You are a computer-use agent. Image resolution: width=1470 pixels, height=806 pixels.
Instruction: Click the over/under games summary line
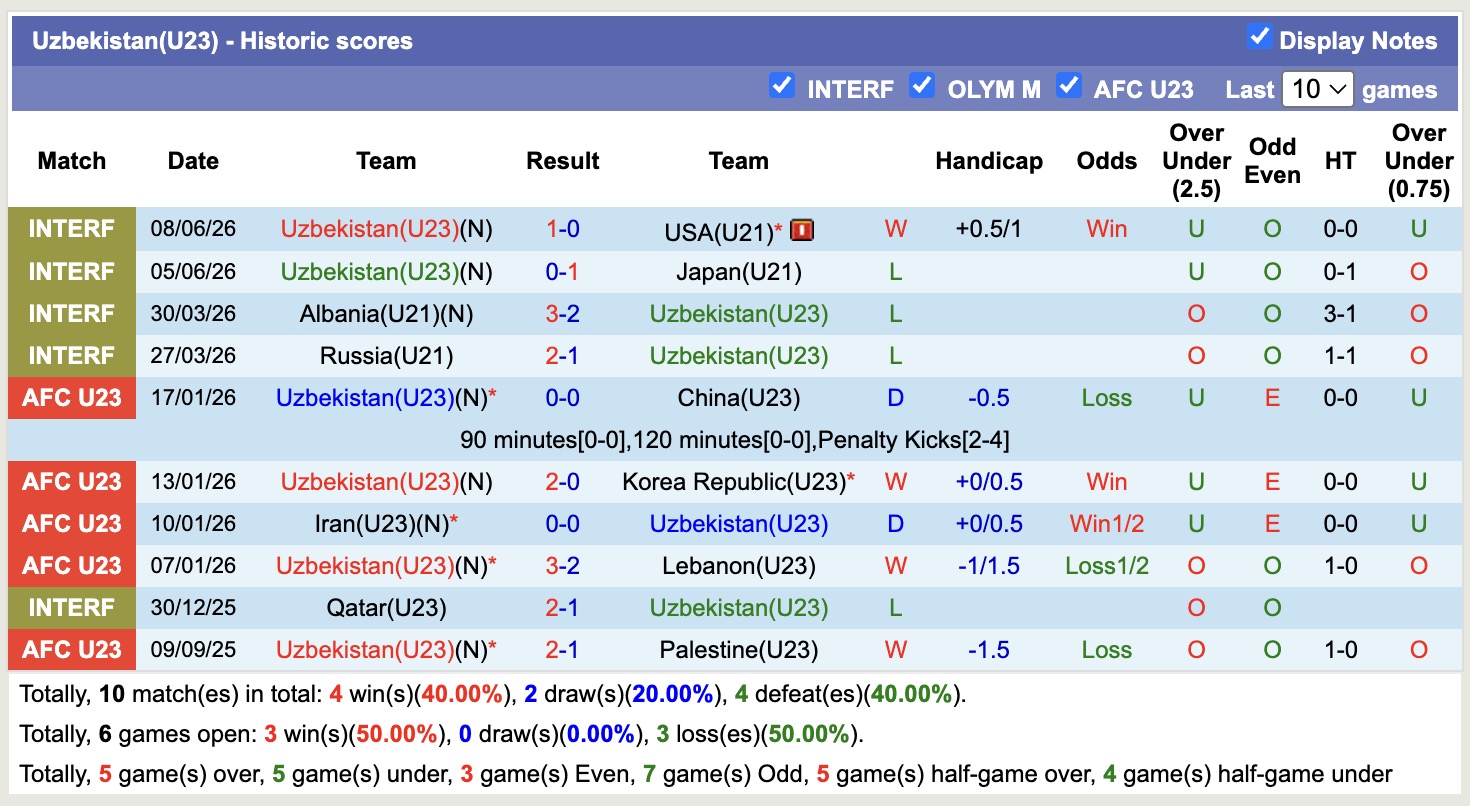(705, 774)
